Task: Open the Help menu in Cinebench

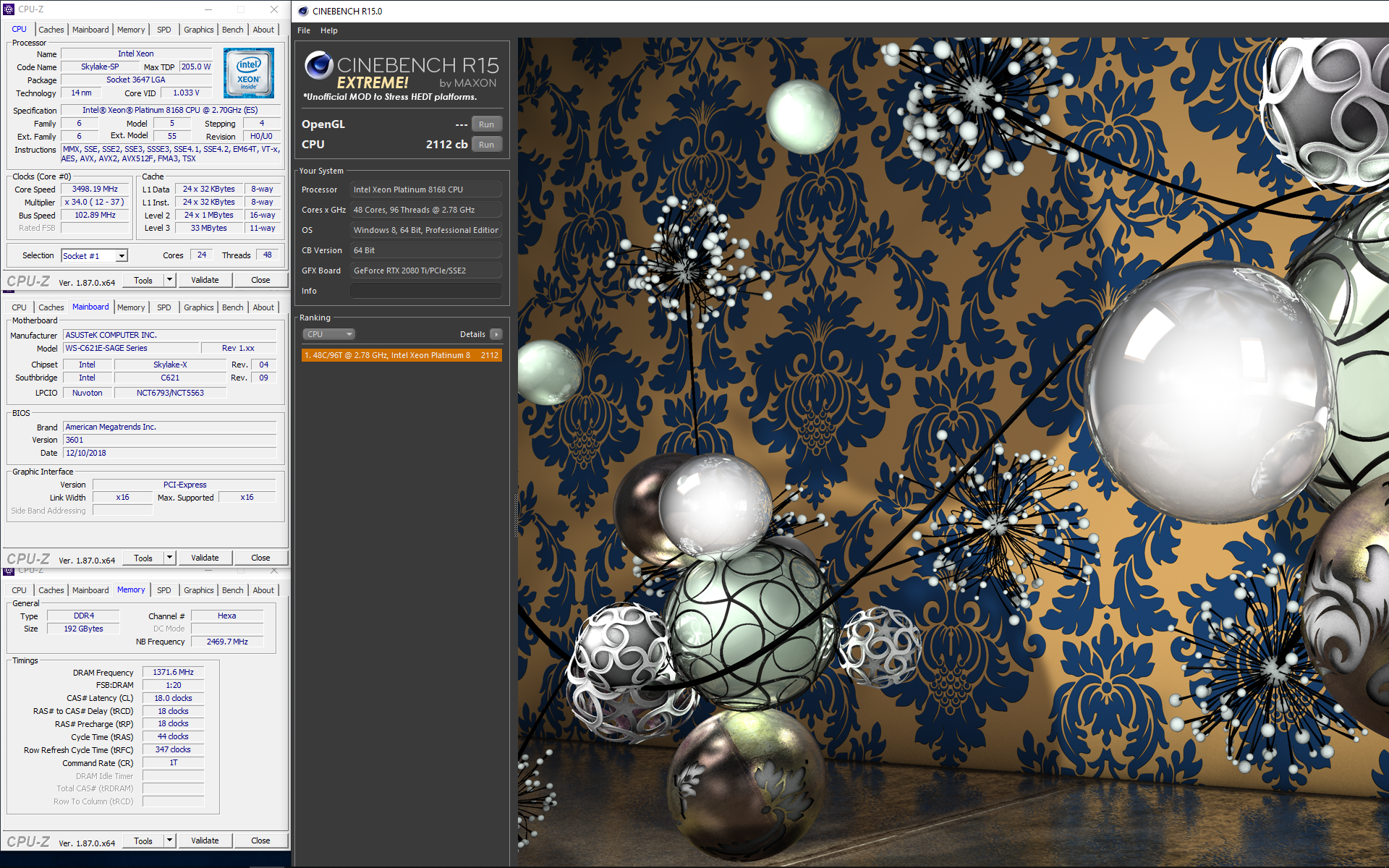Action: coord(329,30)
